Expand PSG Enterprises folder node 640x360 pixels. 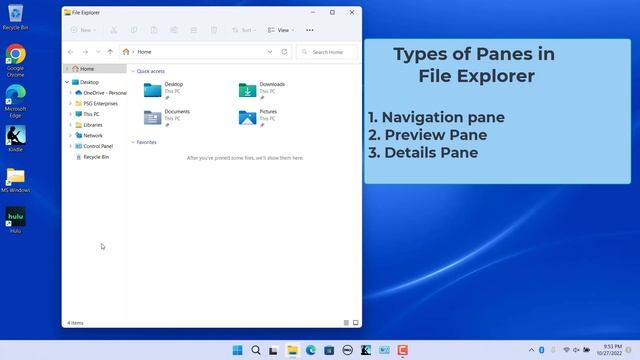click(71, 104)
